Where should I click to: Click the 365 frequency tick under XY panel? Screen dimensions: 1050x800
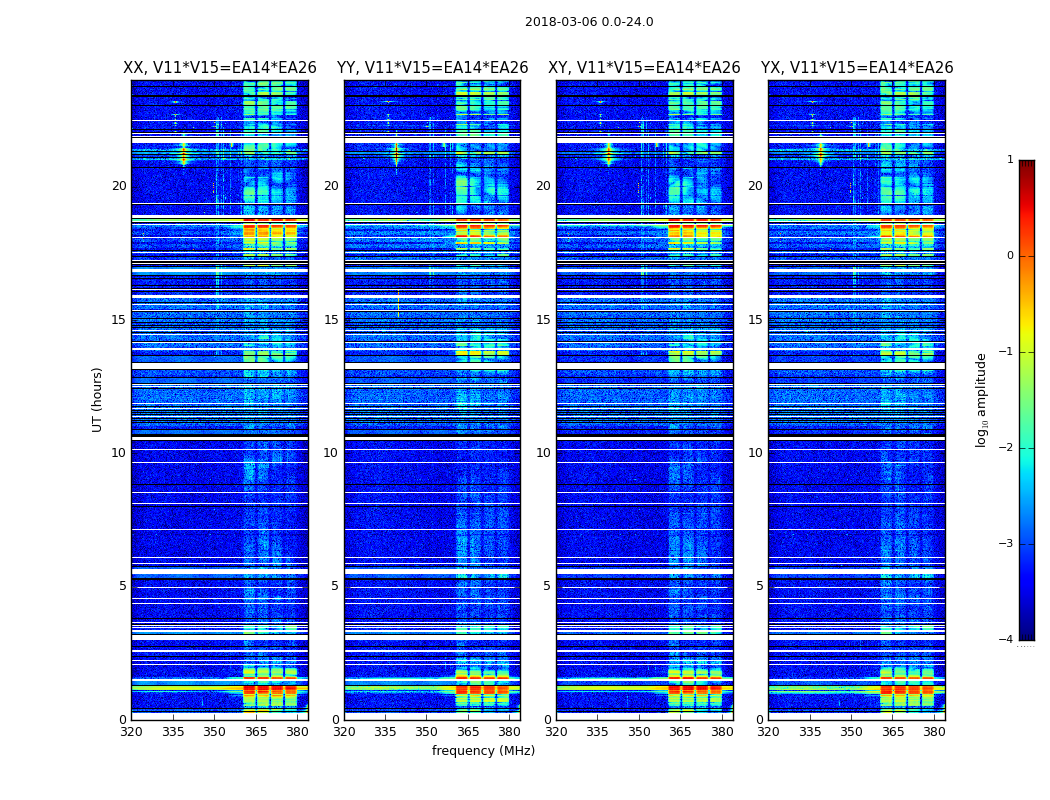pos(680,732)
